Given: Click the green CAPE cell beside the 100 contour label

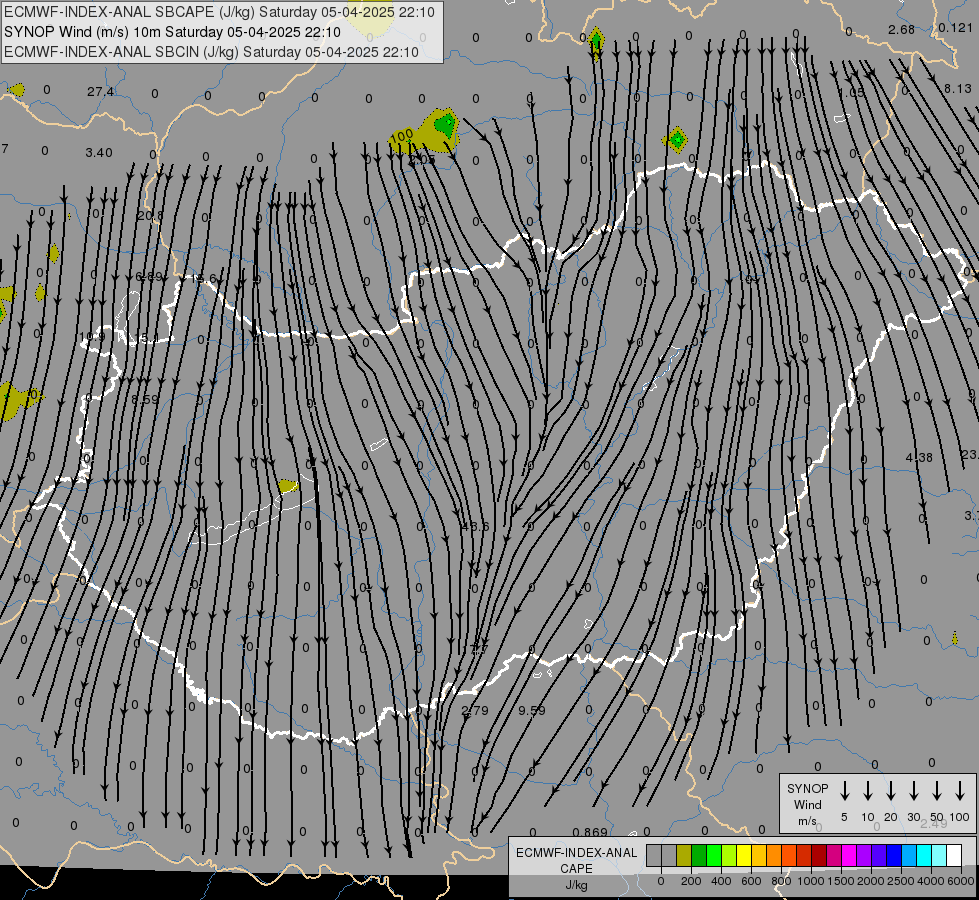Looking at the screenshot, I should [x=445, y=125].
